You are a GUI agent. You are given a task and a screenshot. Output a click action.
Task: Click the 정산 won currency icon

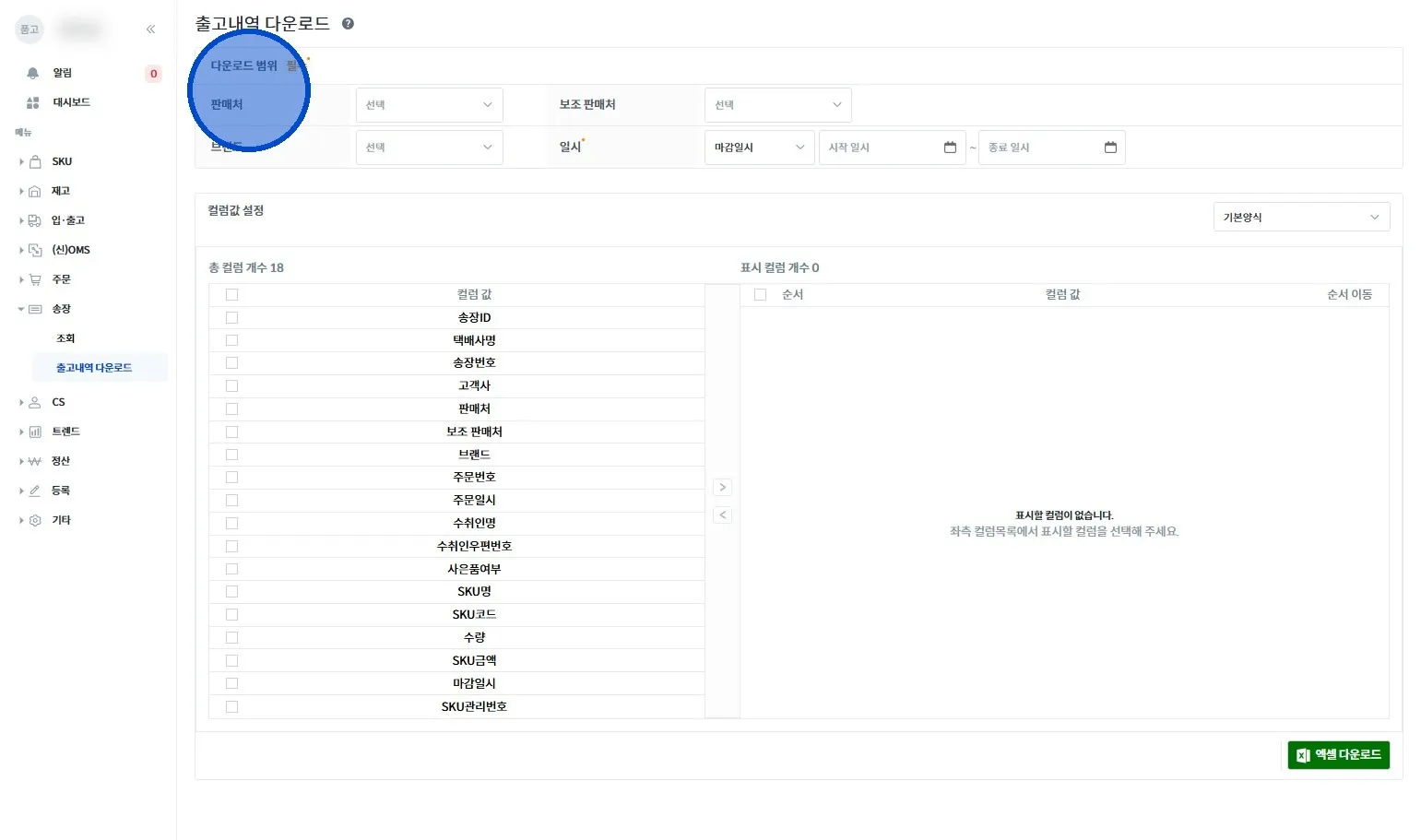[x=35, y=461]
